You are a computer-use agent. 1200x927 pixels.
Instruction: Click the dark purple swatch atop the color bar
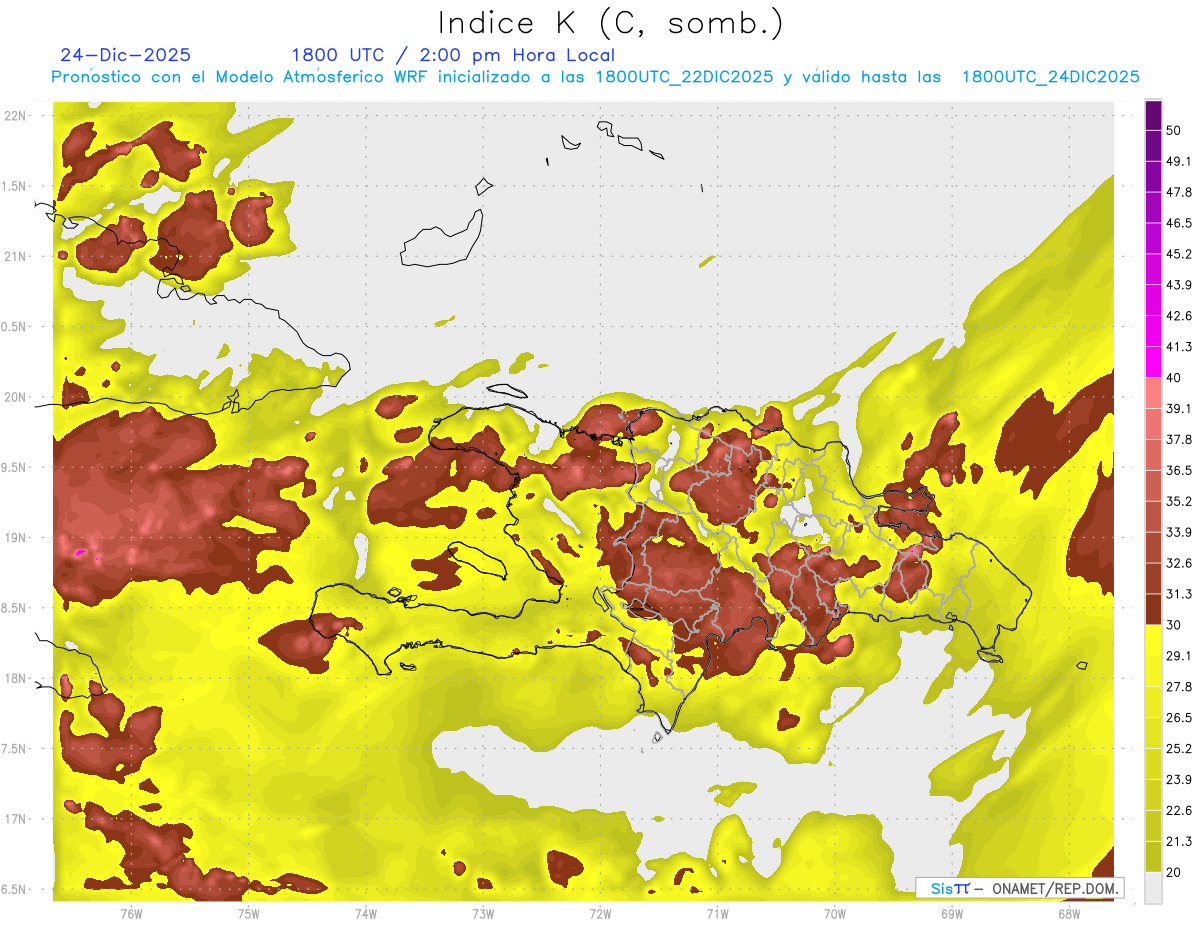pos(1153,116)
